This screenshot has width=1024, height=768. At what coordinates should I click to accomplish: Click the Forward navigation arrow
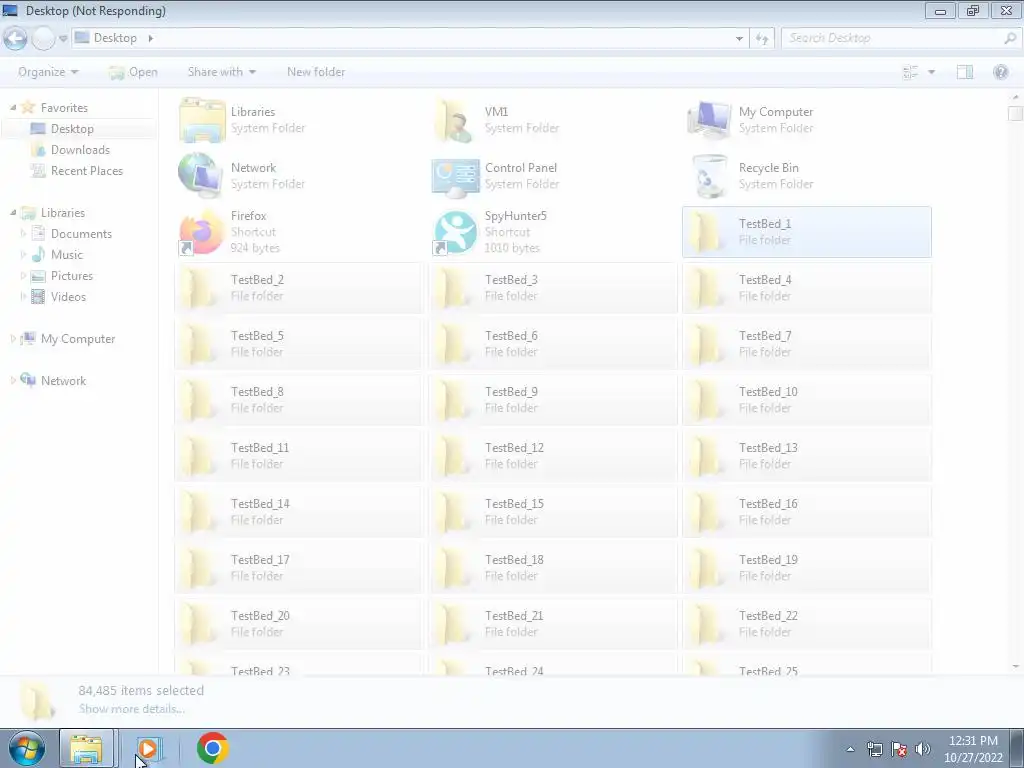click(x=44, y=39)
